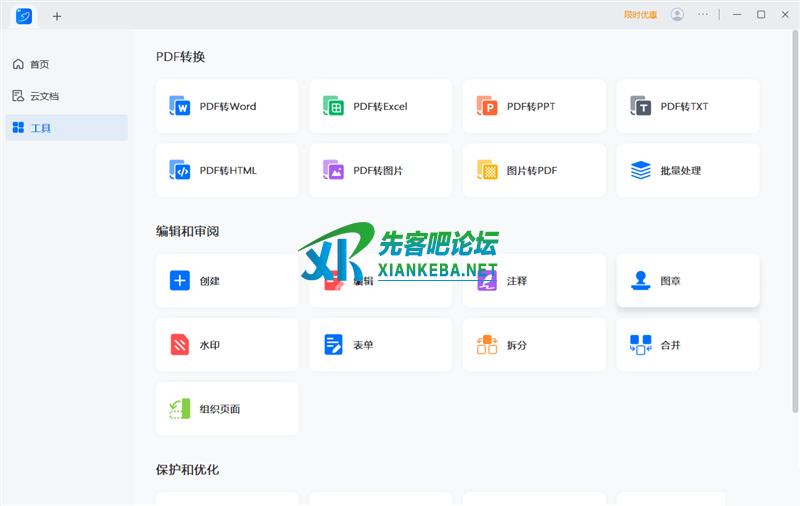Go to 首页 in the sidebar
The image size is (800, 506).
pos(39,64)
